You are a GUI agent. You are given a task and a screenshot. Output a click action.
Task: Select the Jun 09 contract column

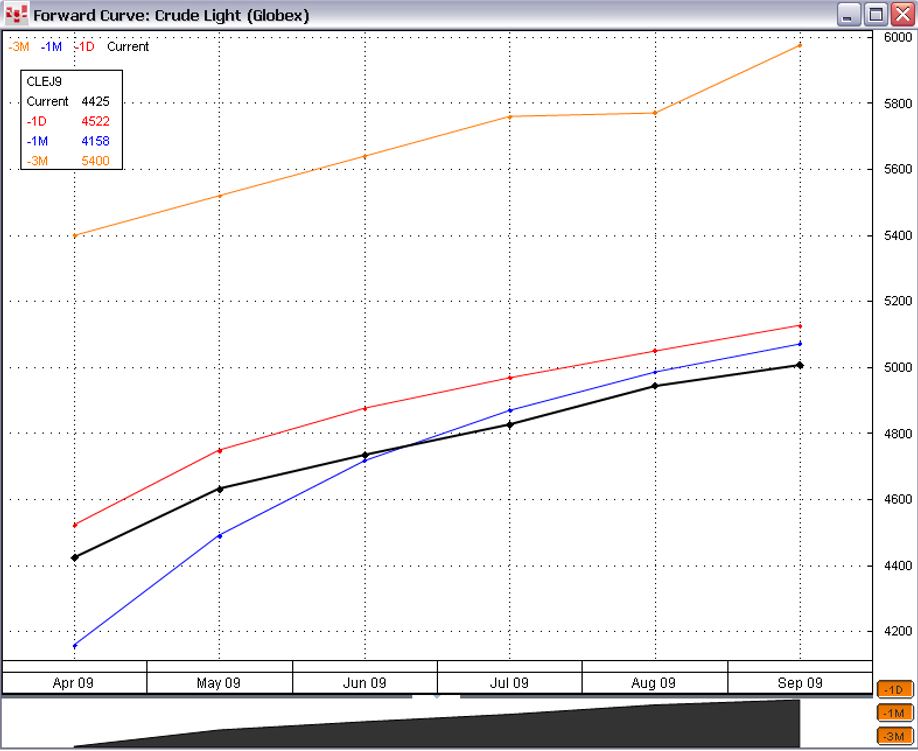pyautogui.click(x=364, y=683)
